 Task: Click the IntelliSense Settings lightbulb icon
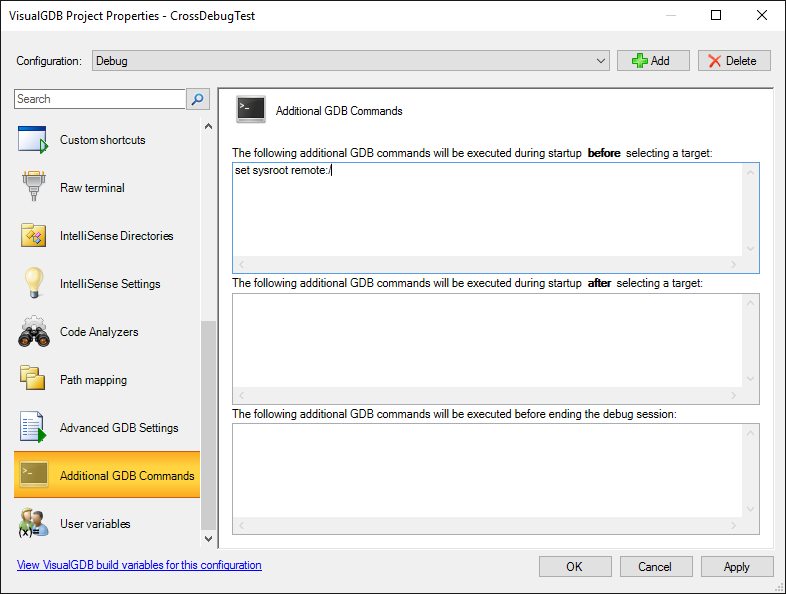click(33, 283)
